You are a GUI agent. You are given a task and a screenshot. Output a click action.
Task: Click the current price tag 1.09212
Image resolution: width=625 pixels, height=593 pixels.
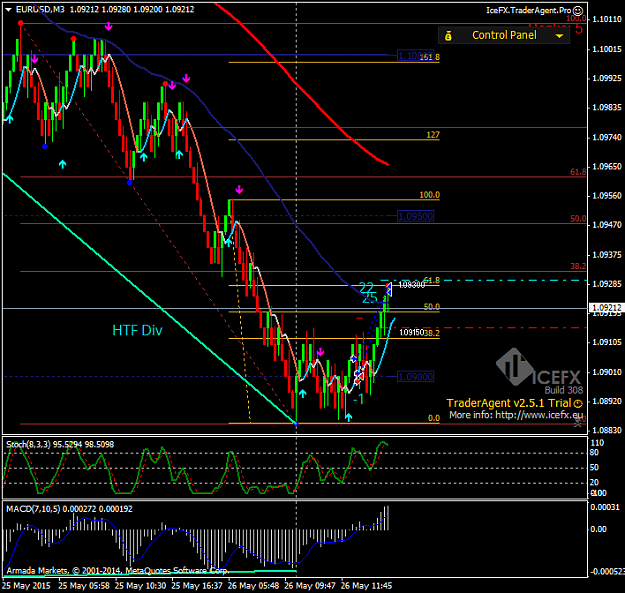point(606,307)
